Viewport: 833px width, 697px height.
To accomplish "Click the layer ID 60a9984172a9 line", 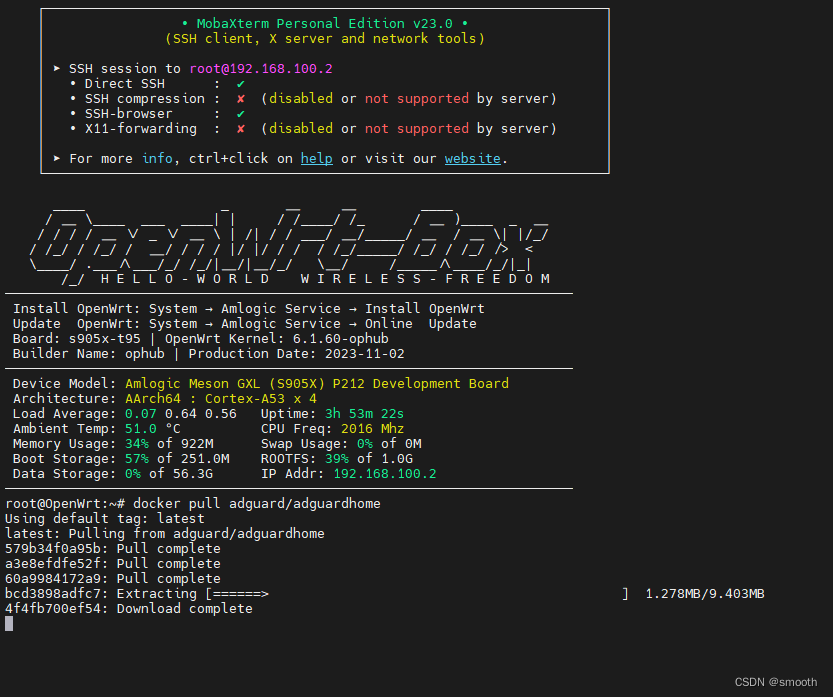I will [113, 579].
